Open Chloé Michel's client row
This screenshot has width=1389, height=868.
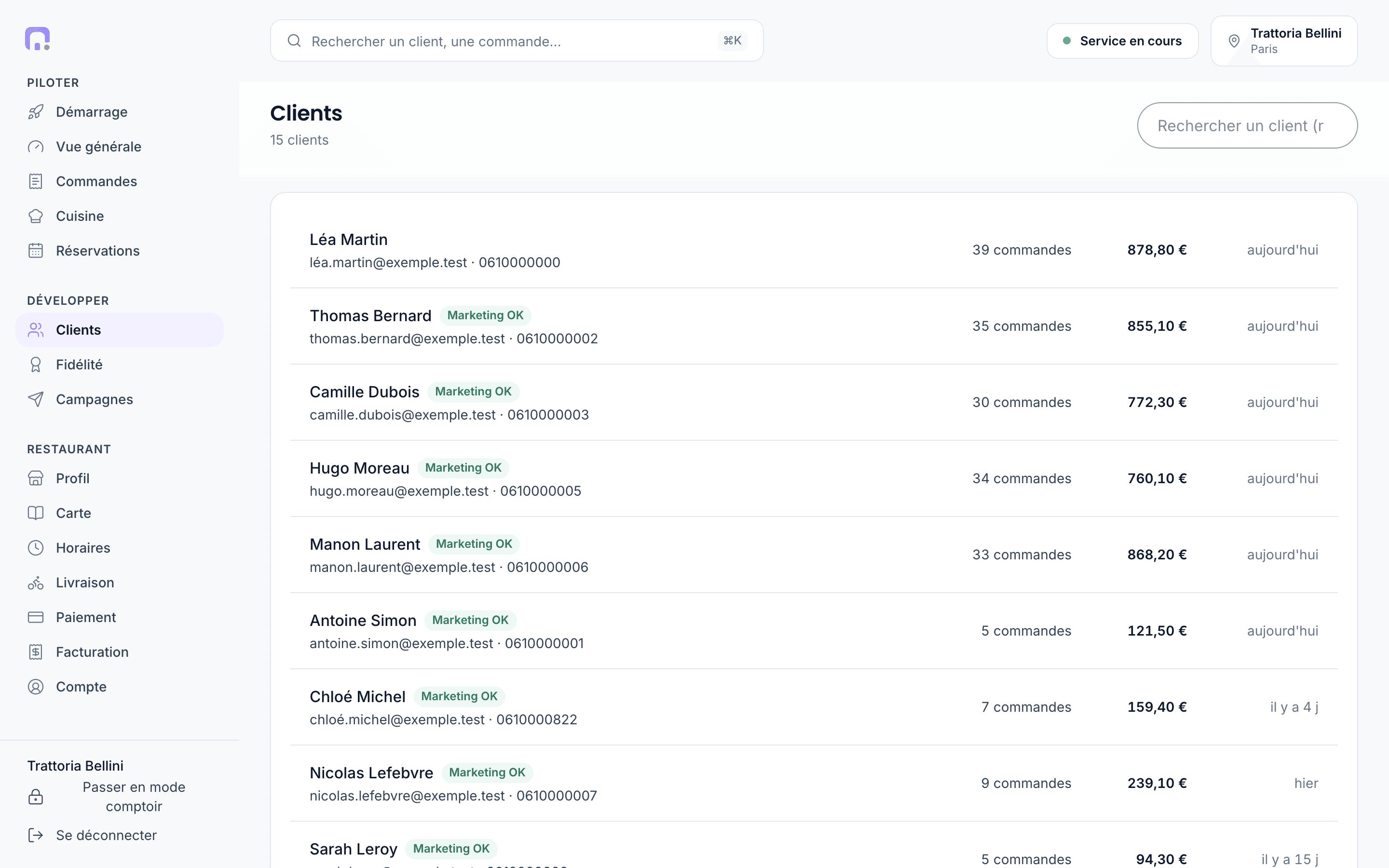[814, 707]
